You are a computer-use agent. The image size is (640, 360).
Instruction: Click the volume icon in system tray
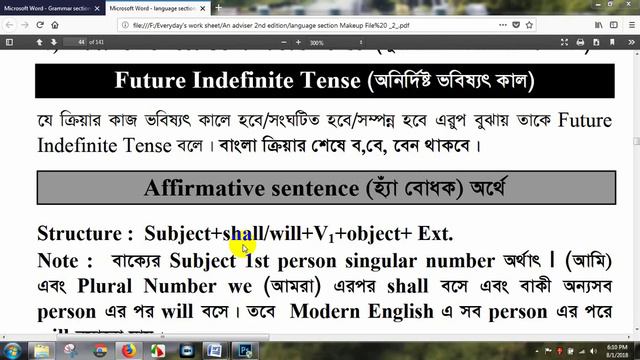tap(593, 351)
